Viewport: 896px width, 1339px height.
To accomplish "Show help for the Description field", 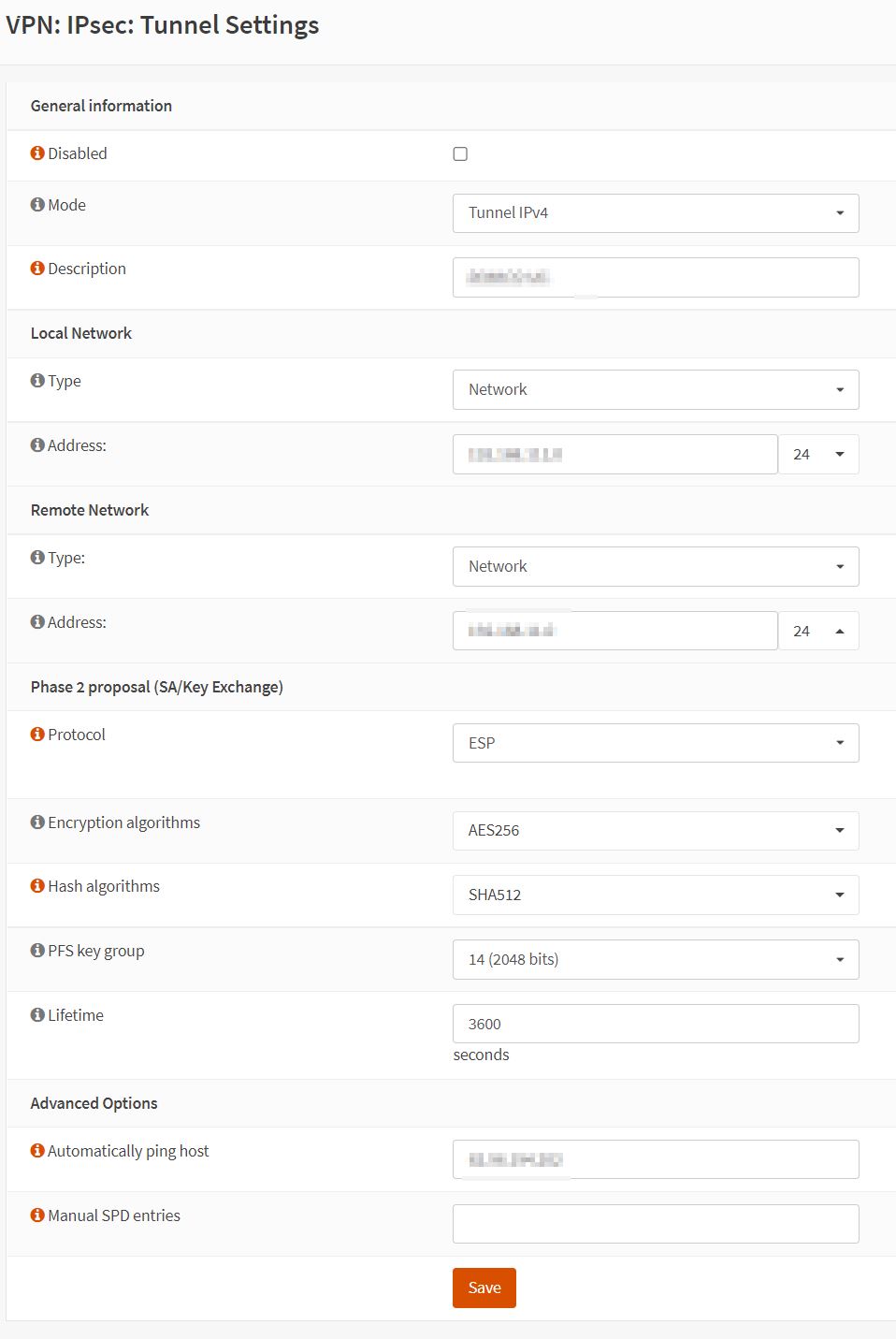I will click(37, 269).
